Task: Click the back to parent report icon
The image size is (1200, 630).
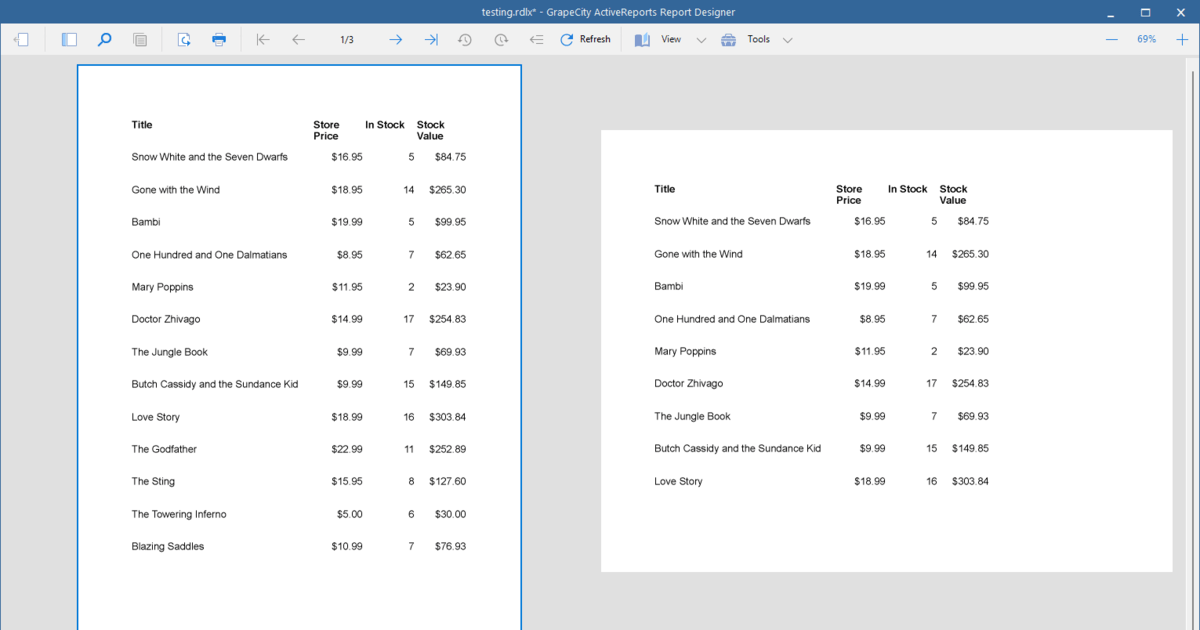Action: point(536,40)
